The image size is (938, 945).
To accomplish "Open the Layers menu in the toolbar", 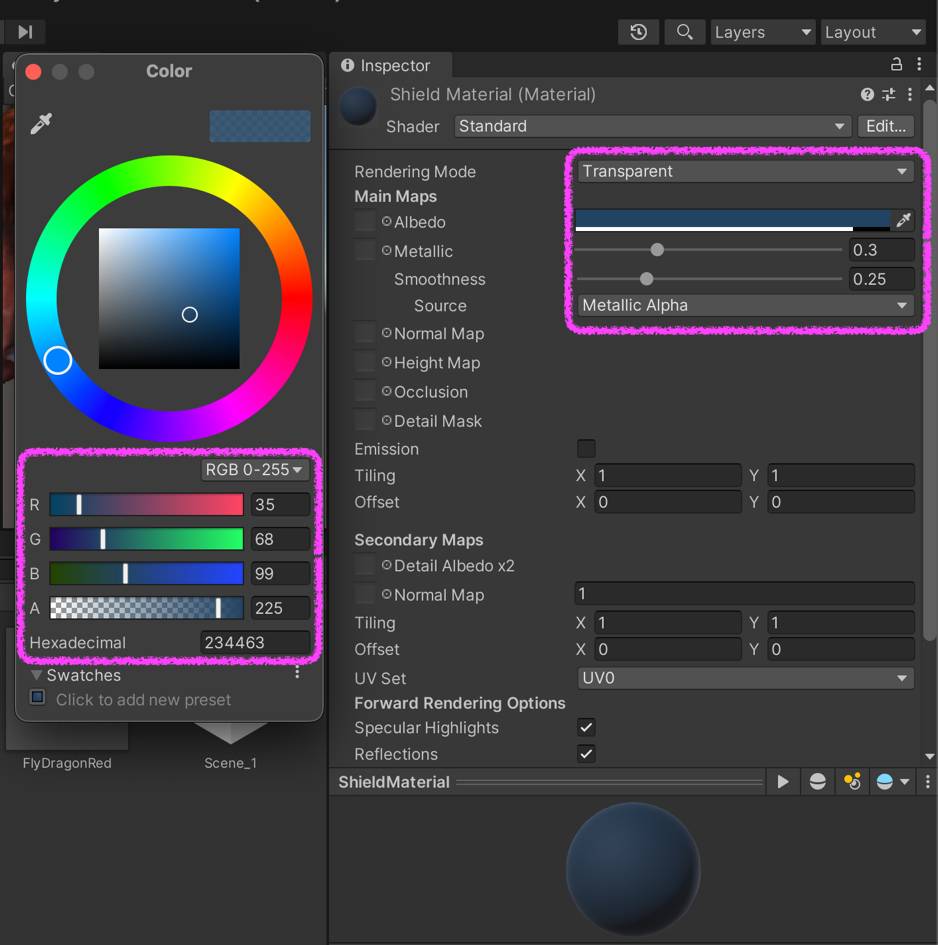I will coord(762,32).
